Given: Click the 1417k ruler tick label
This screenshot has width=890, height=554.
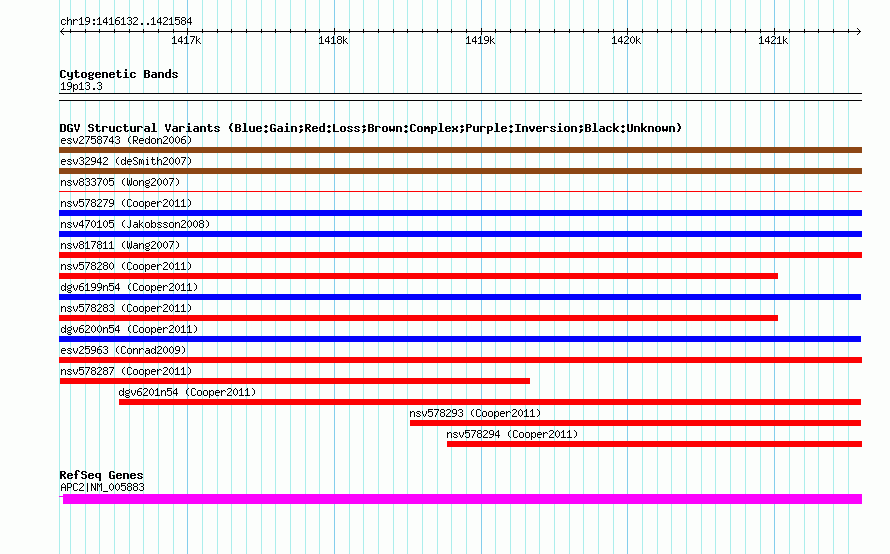Looking at the screenshot, I should coord(186,40).
